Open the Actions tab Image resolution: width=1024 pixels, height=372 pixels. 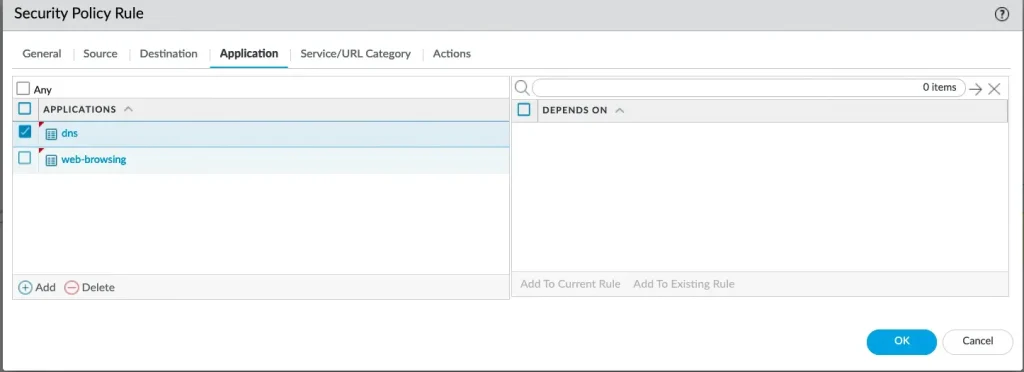(x=452, y=54)
